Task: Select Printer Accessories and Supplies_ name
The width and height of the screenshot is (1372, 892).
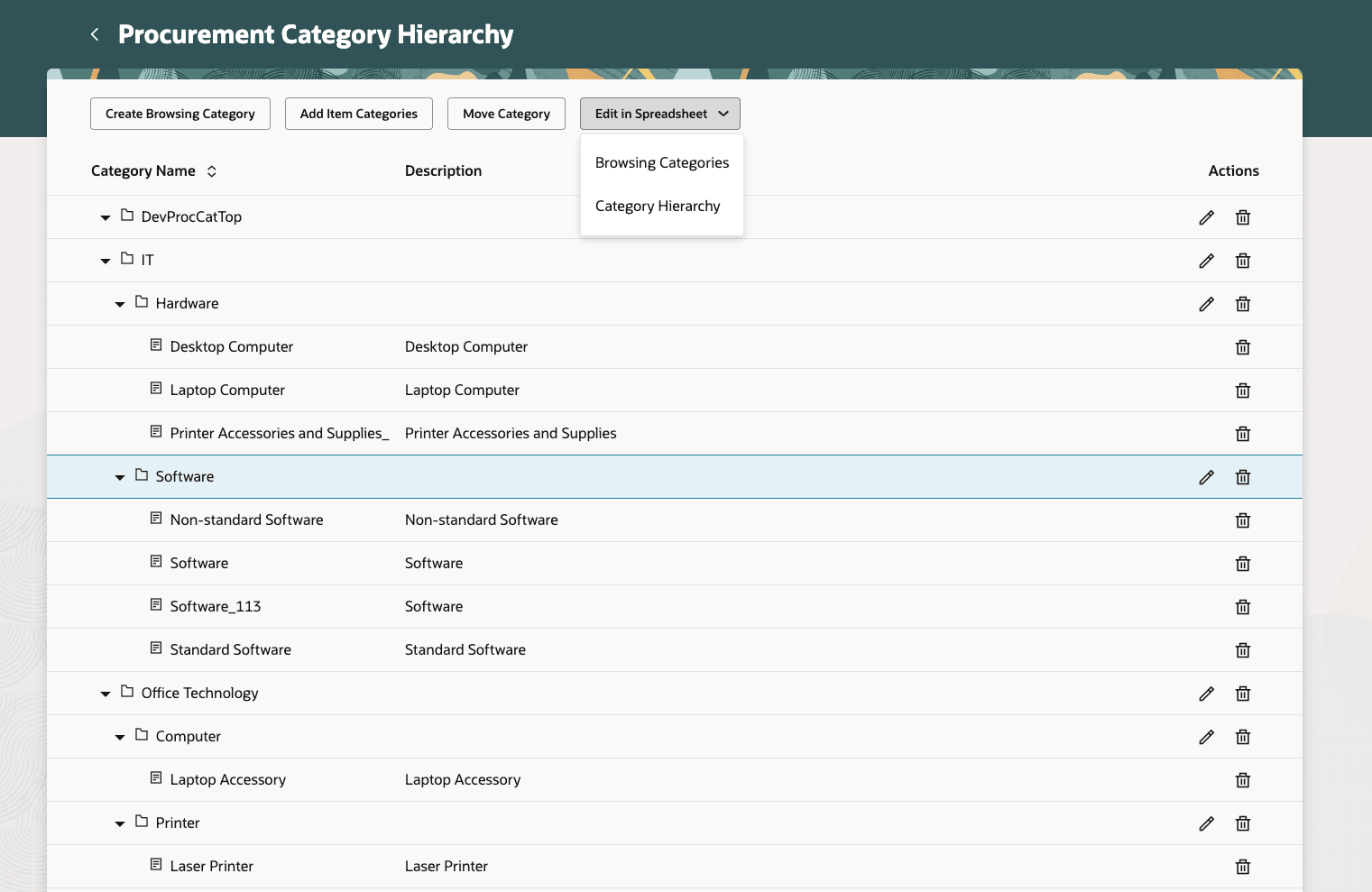Action: 280,433
